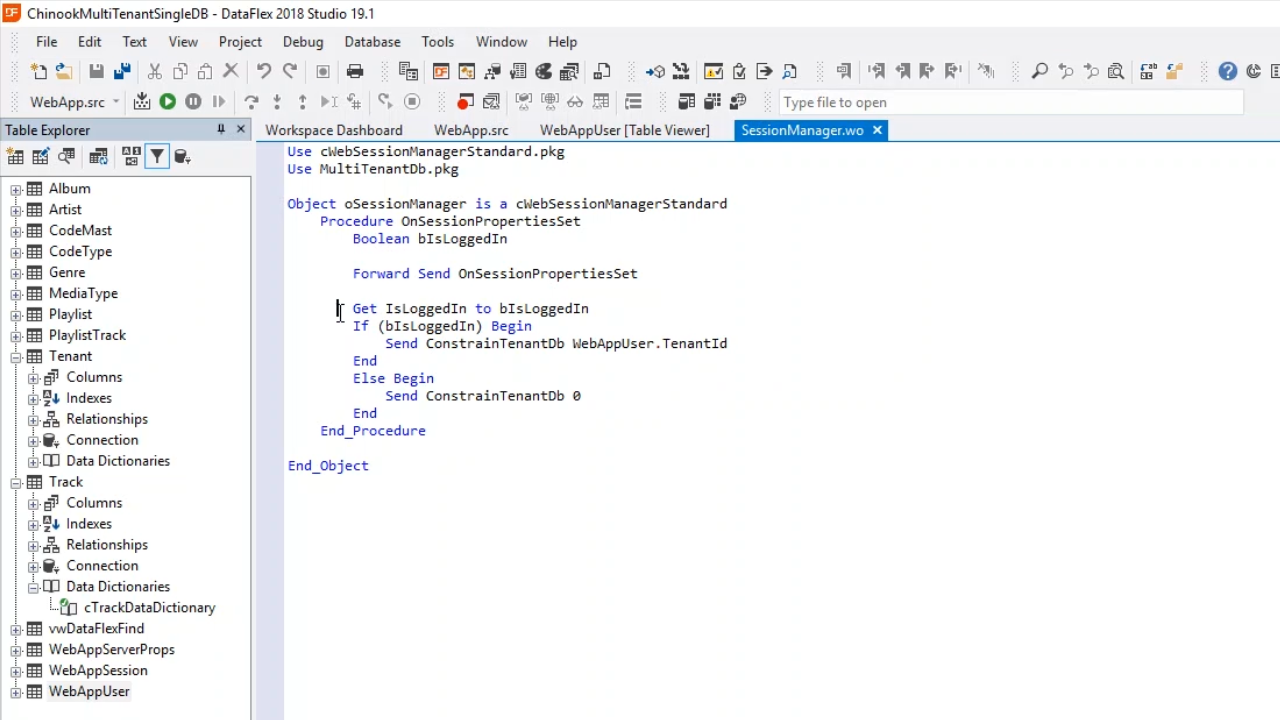Click the Save All icon
Image resolution: width=1280 pixels, height=720 pixels.
(122, 71)
